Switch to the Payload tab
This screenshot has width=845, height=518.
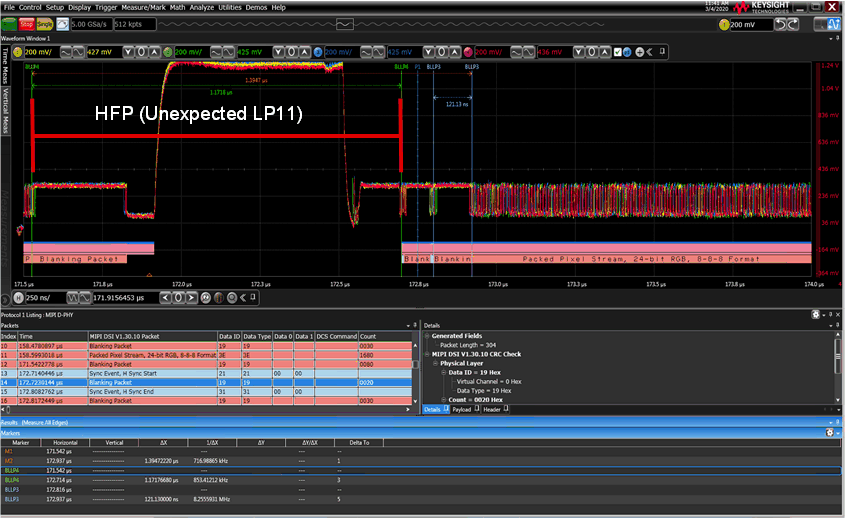click(461, 409)
